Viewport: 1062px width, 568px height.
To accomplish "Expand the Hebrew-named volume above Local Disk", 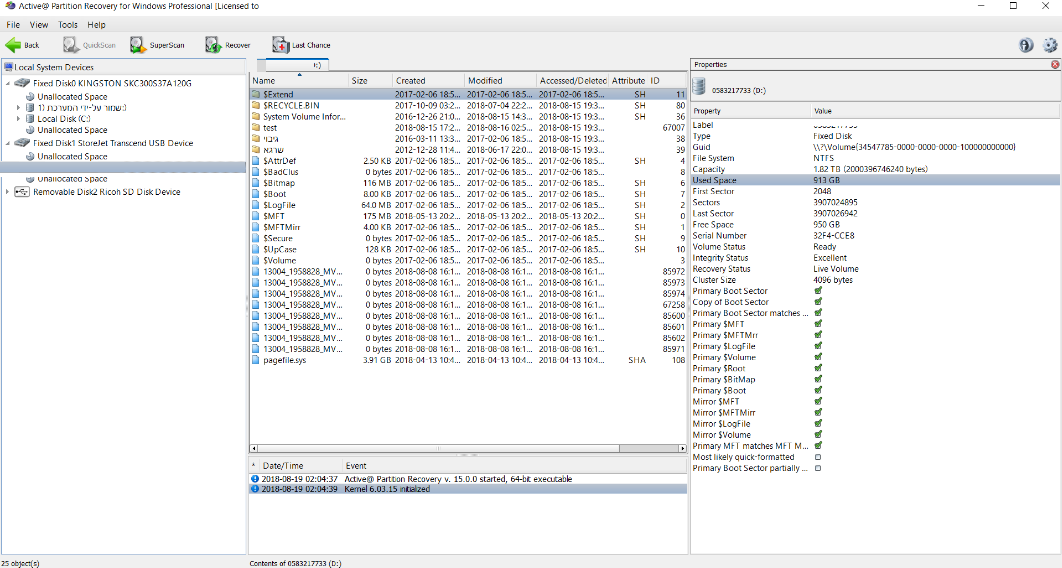I will tap(19, 108).
